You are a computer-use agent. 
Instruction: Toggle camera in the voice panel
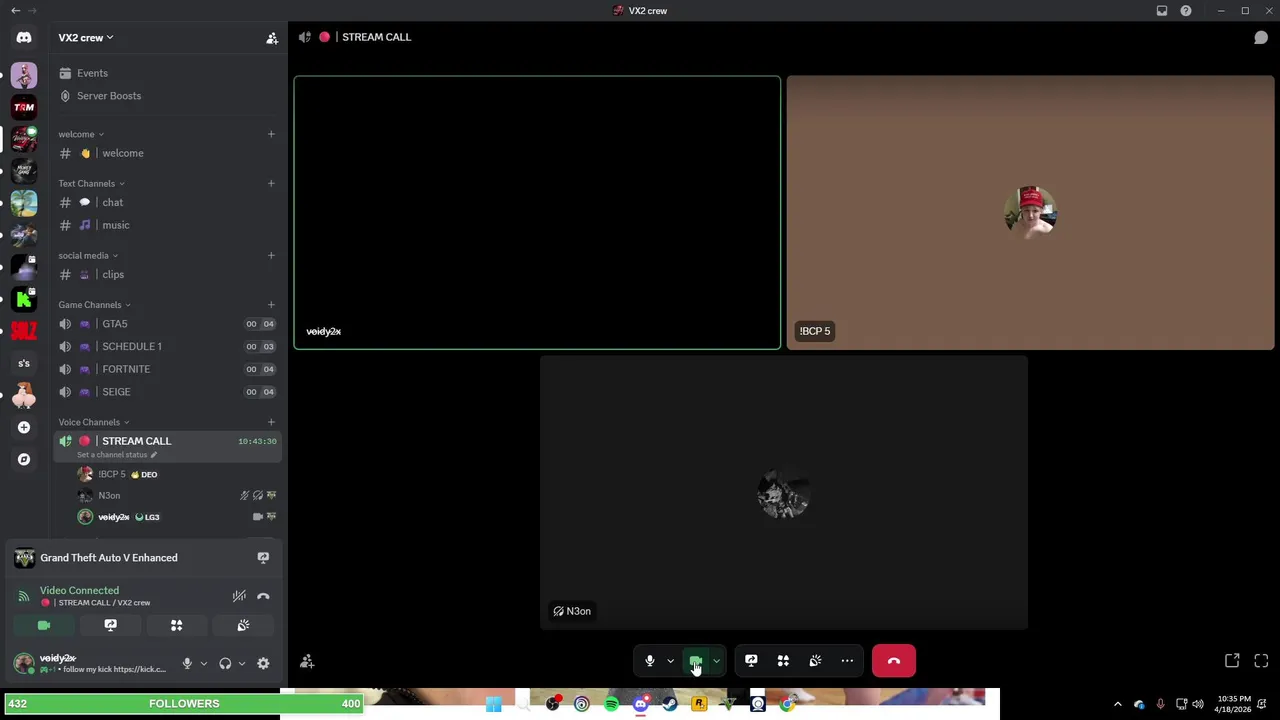(x=44, y=625)
